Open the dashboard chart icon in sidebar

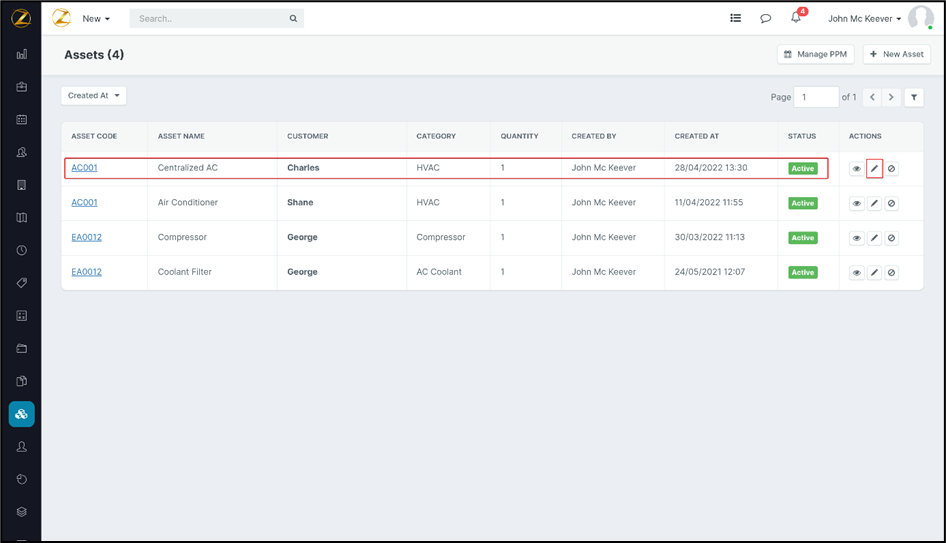(x=22, y=55)
